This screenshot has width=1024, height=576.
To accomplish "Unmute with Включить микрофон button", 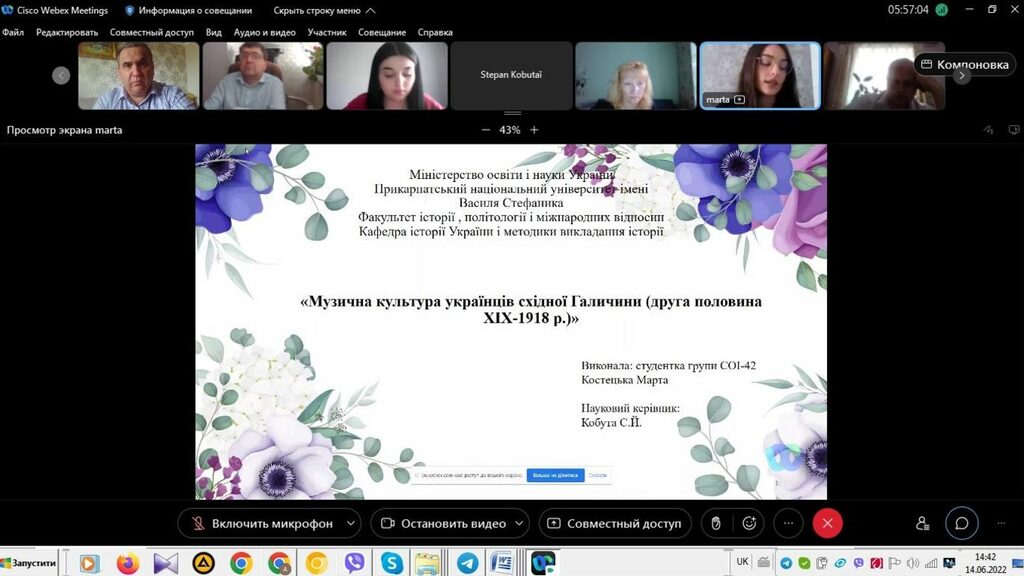I will (258, 523).
